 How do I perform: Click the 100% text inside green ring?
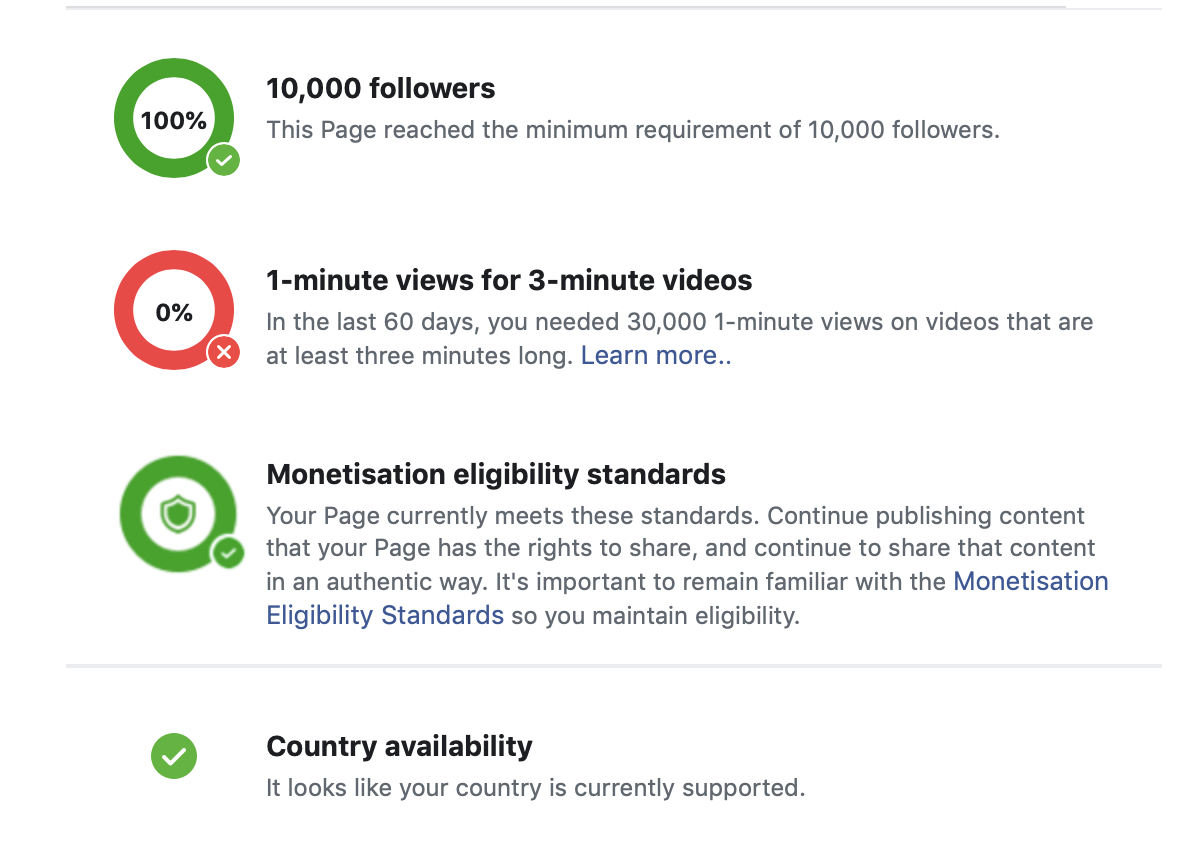coord(174,121)
